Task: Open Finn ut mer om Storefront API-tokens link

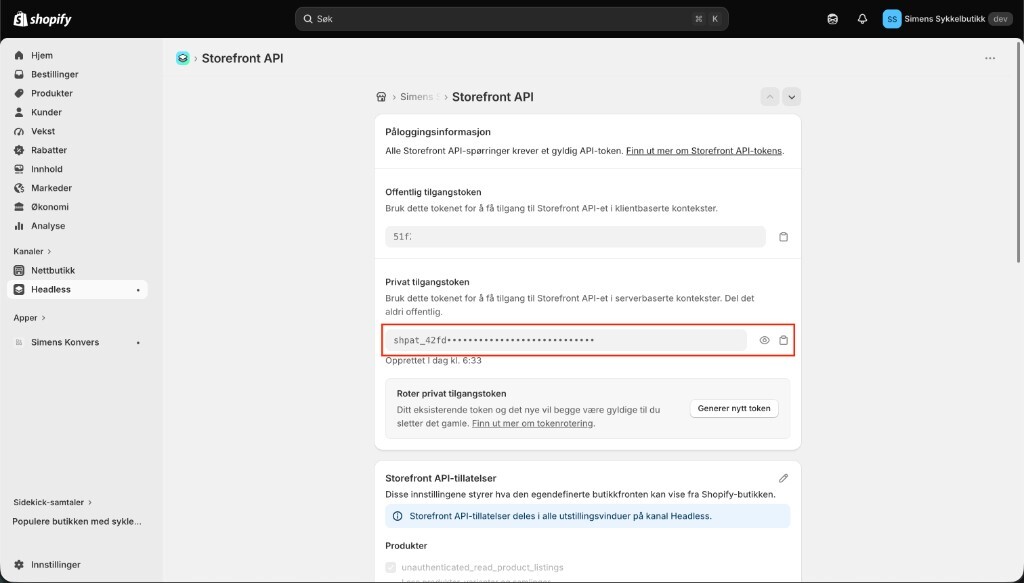Action: click(x=704, y=151)
